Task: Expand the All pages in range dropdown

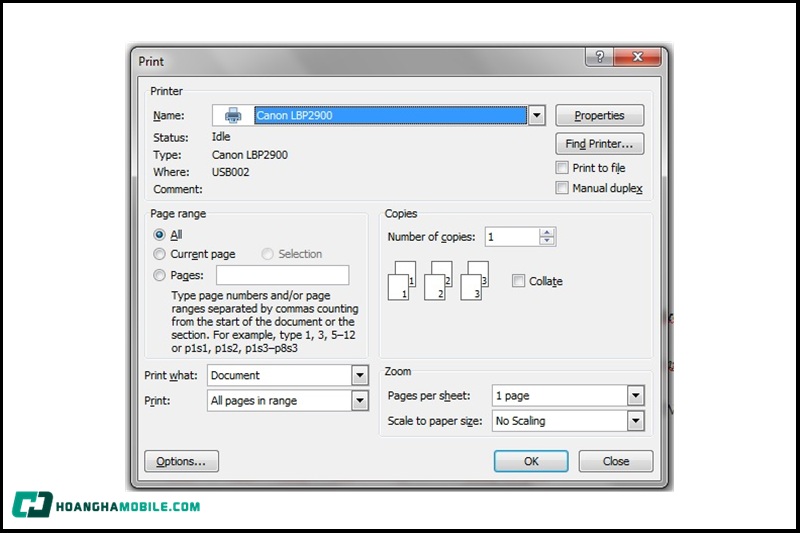Action: [x=360, y=401]
